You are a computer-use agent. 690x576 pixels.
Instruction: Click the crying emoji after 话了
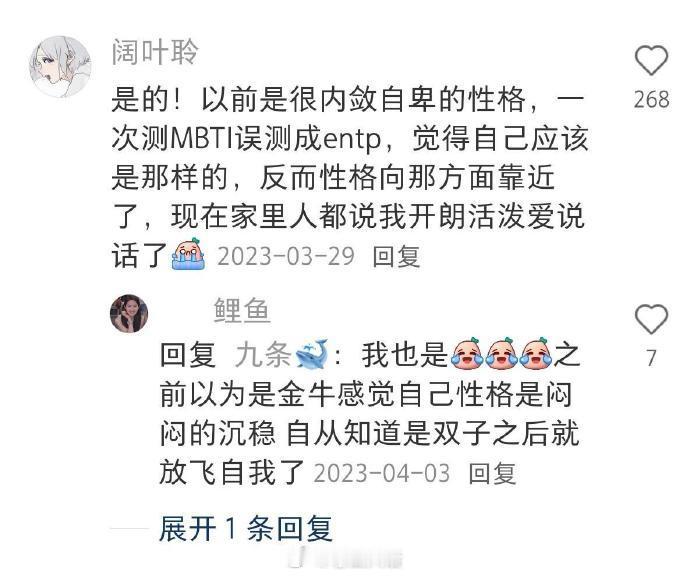tap(188, 254)
